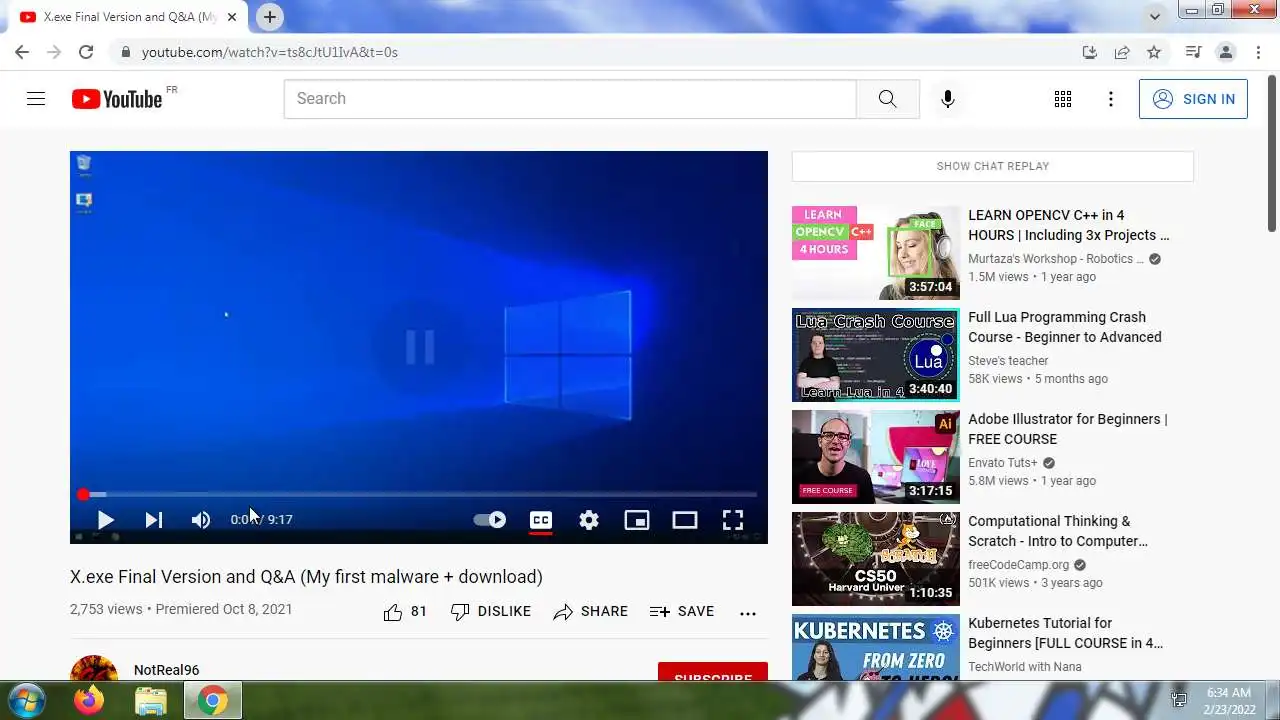The image size is (1280, 720).
Task: Click the install app icon in address bar
Action: click(1090, 52)
